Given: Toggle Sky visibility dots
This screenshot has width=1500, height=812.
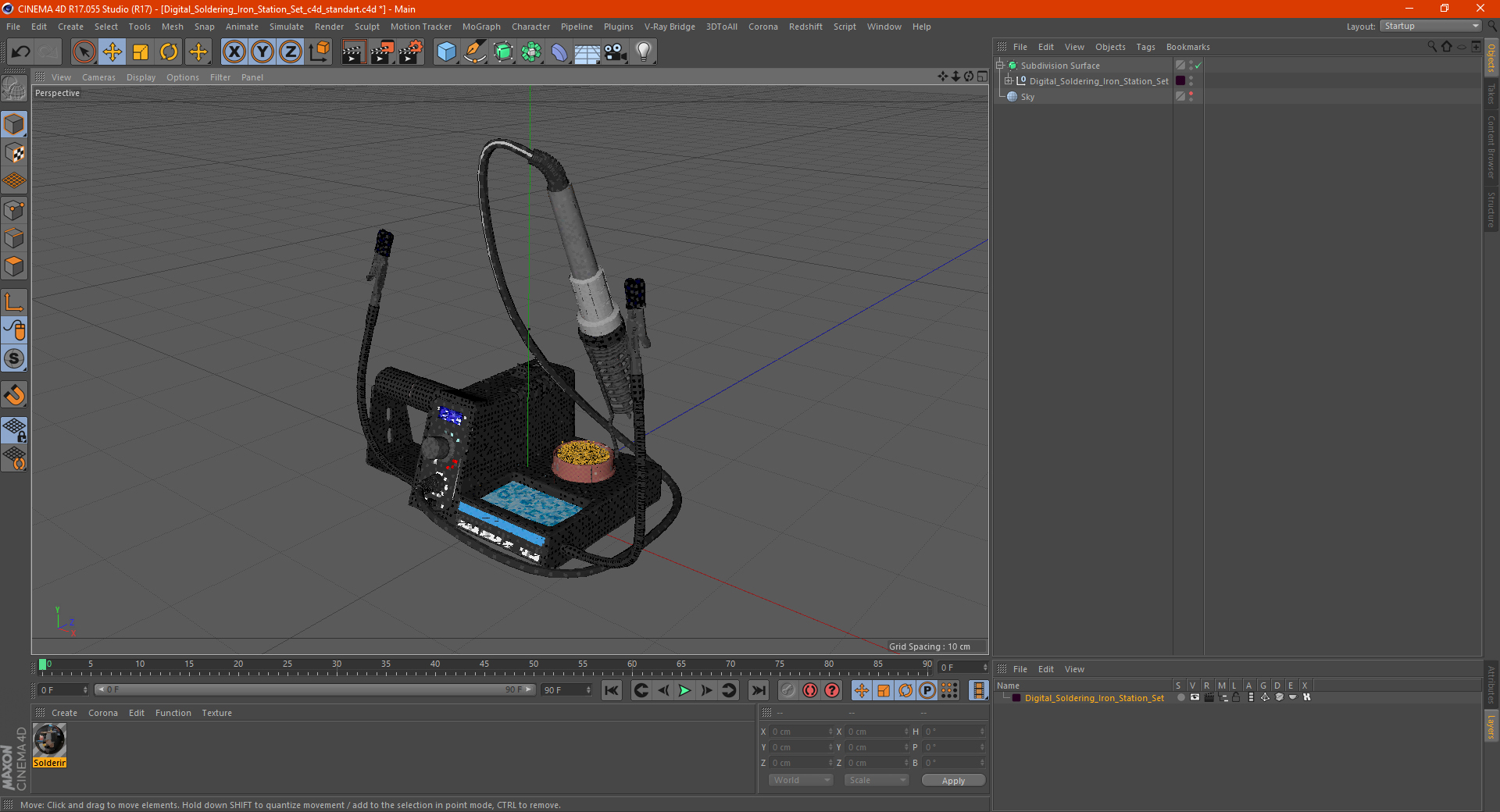Looking at the screenshot, I should (x=1191, y=96).
